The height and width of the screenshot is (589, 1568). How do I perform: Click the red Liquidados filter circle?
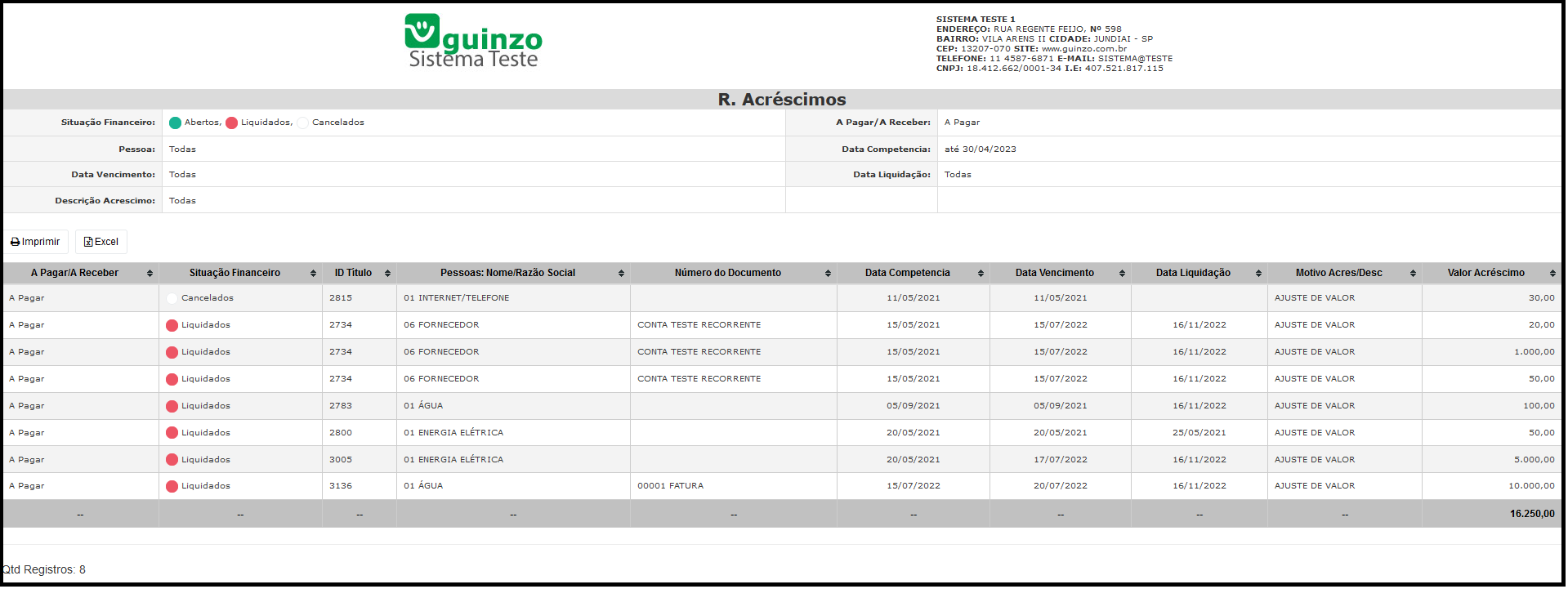click(x=231, y=123)
